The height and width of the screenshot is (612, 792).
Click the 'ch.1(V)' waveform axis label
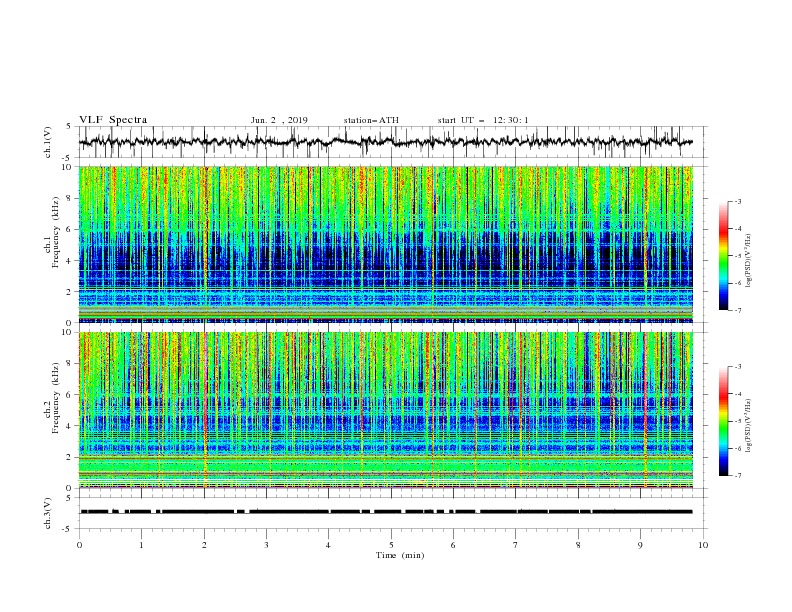click(48, 142)
